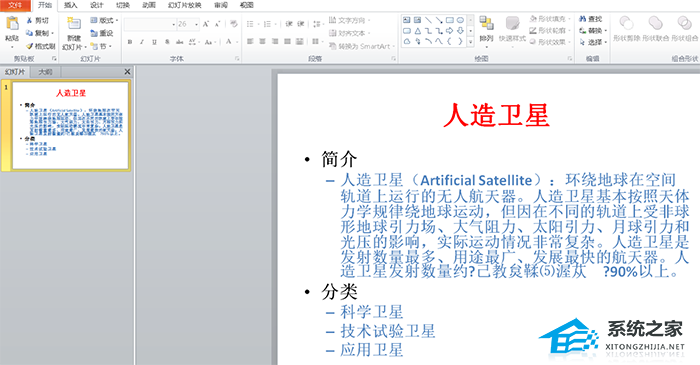Open the Section (节) dropdown
The image size is (700, 365).
101,46
